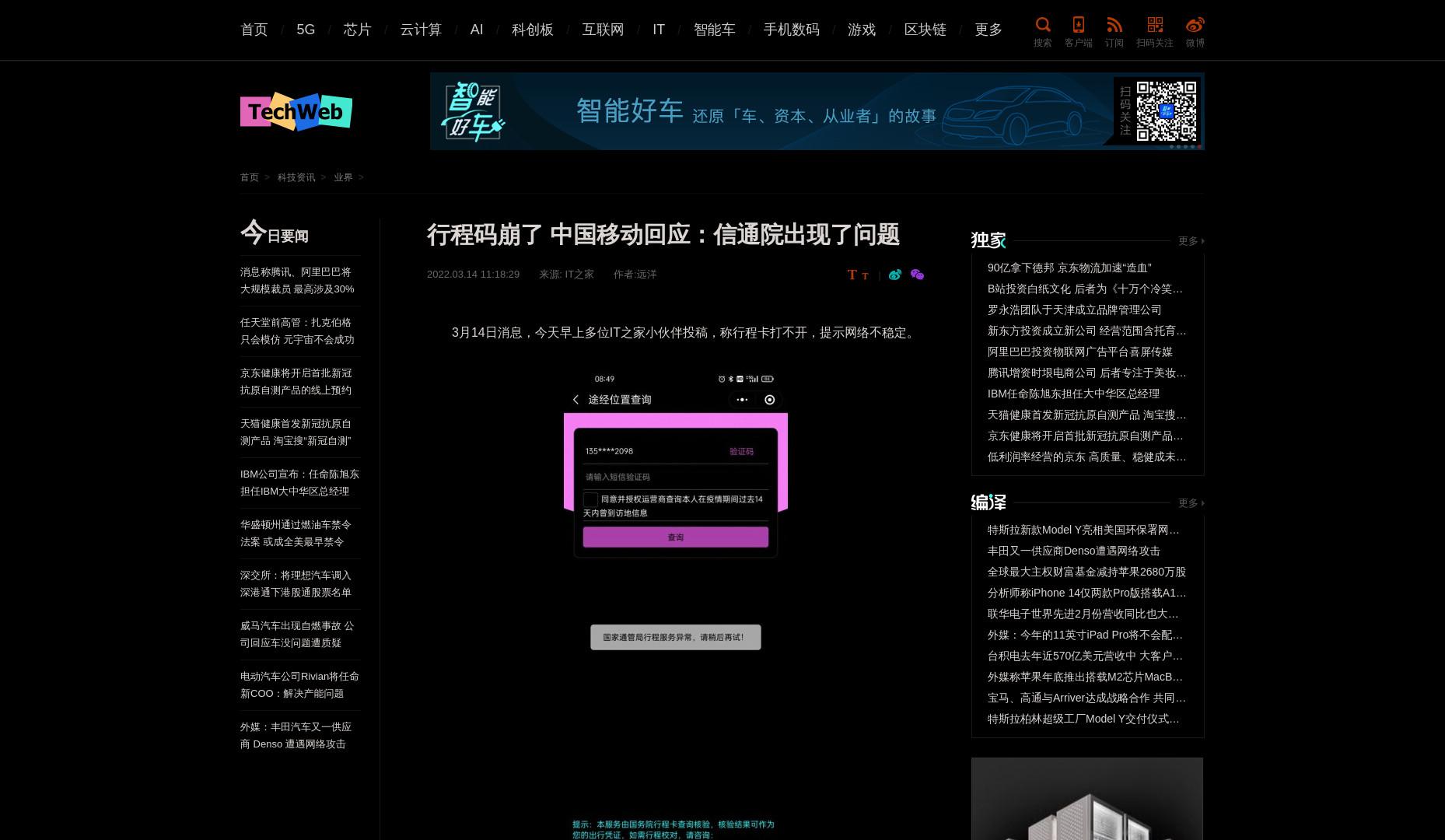1445x840 pixels.
Task: Open 分析师称iPhone 14 article
Action: click(x=1087, y=593)
